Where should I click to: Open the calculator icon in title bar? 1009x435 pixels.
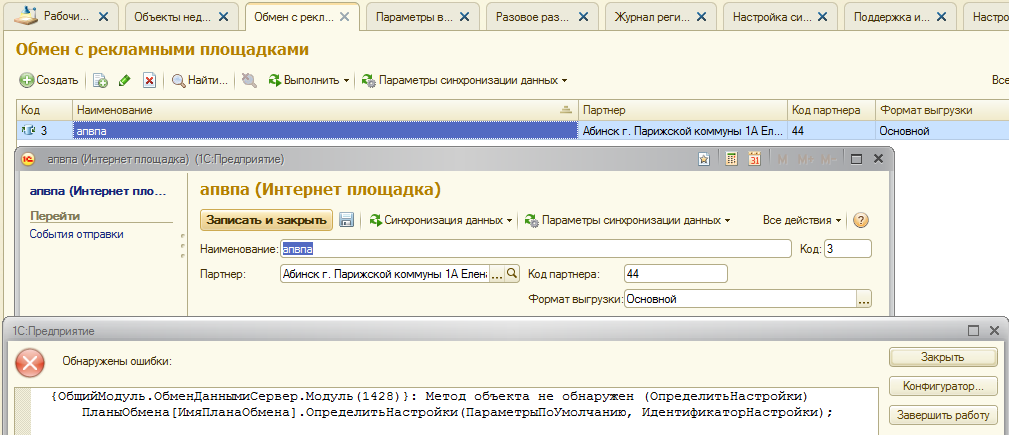click(731, 159)
